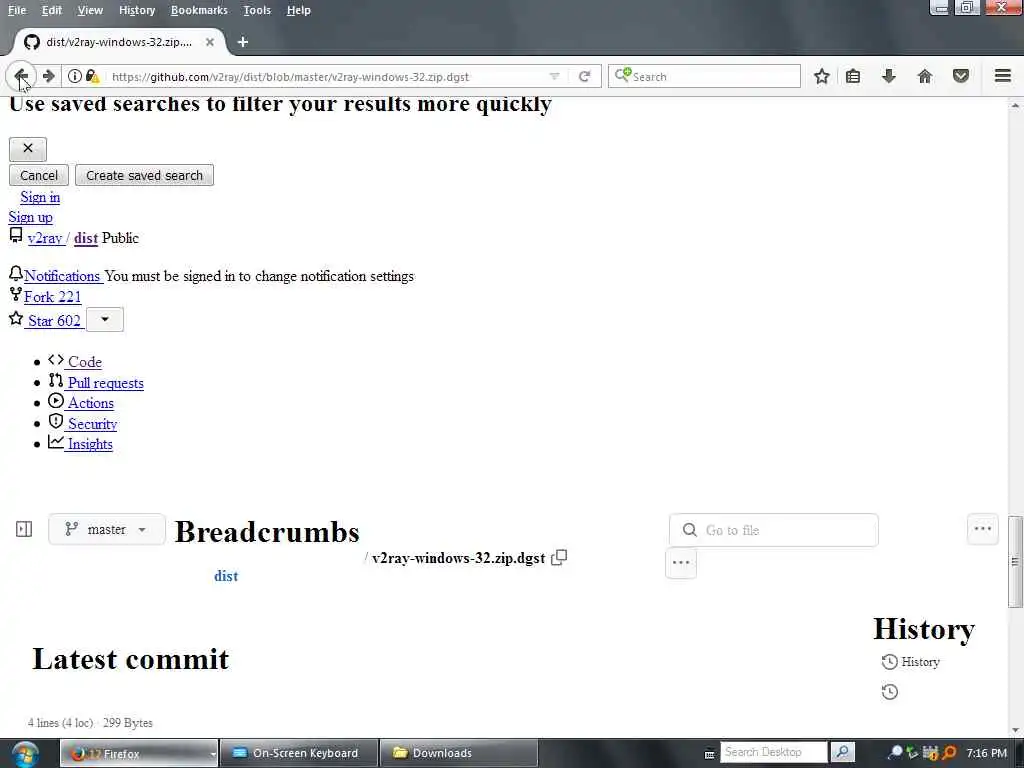Switch to Firefox taskbar button
1024x768 pixels.
pyautogui.click(x=139, y=753)
